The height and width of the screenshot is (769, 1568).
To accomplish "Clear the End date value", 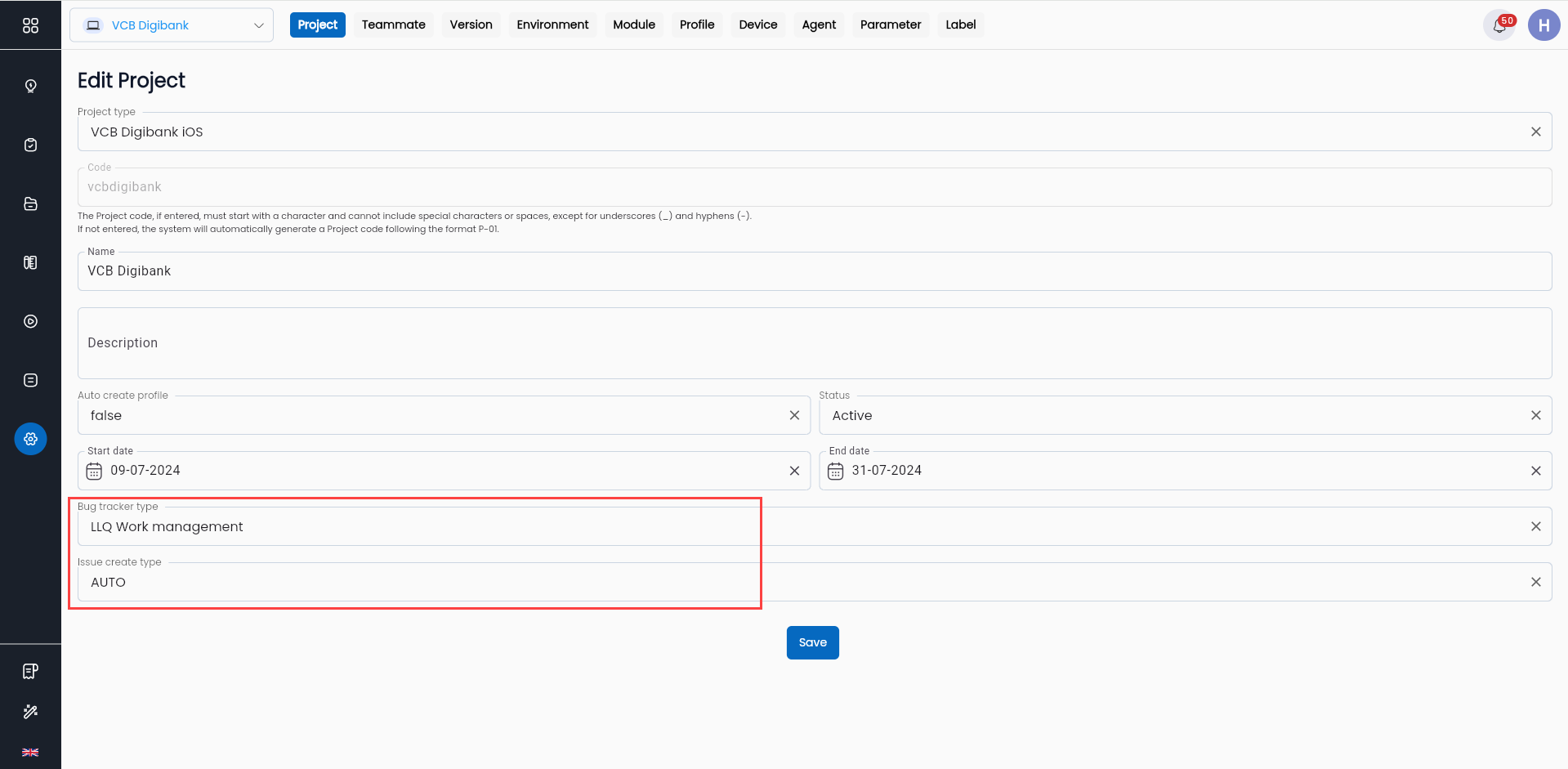I will 1535,471.
